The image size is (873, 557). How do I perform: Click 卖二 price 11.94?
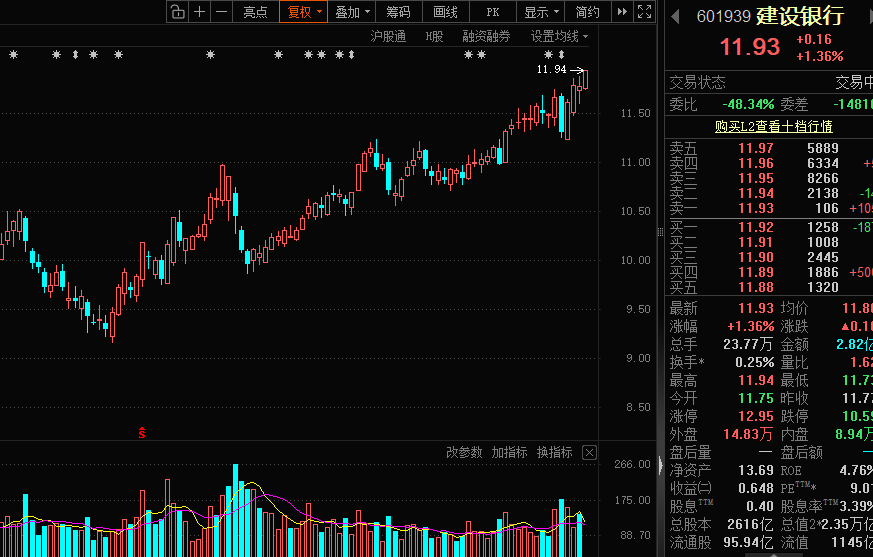[x=756, y=193]
